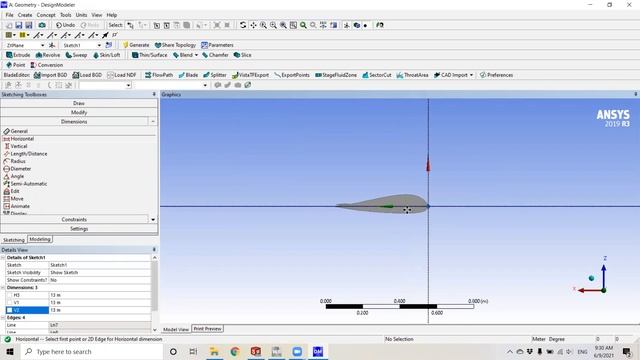
Task: Open the Draw toolbox section
Action: pos(79,103)
